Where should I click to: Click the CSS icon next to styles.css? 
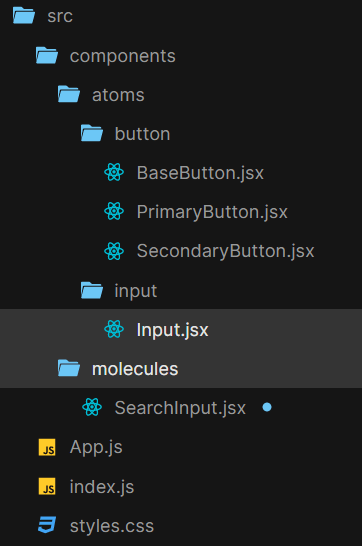(x=47, y=525)
